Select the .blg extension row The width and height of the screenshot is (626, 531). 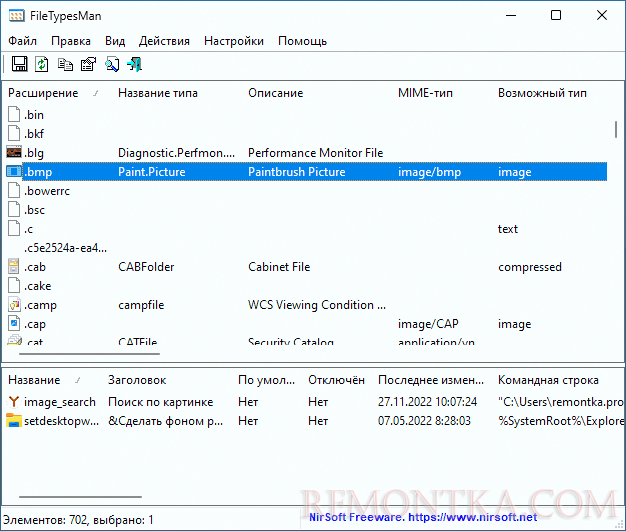[307, 153]
